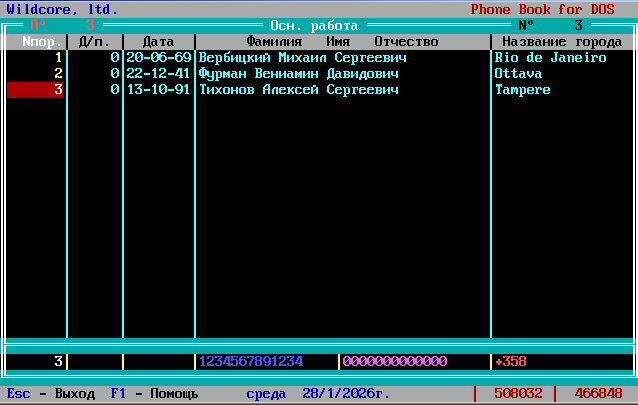Click the city cell 'Rio de Janeiro'
The image size is (638, 405).
550,58
